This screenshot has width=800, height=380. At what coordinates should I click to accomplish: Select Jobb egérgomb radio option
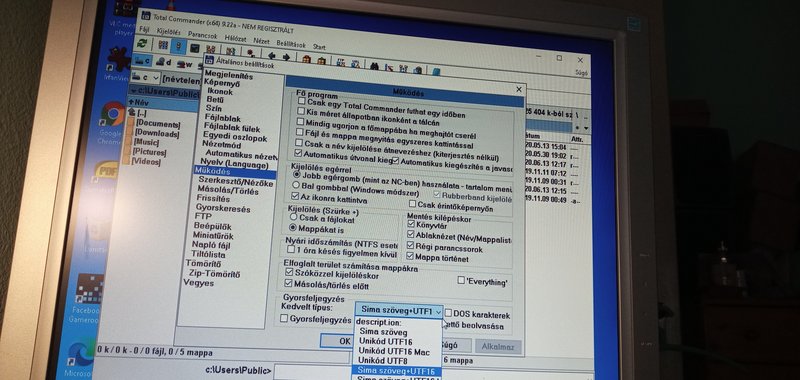click(296, 175)
